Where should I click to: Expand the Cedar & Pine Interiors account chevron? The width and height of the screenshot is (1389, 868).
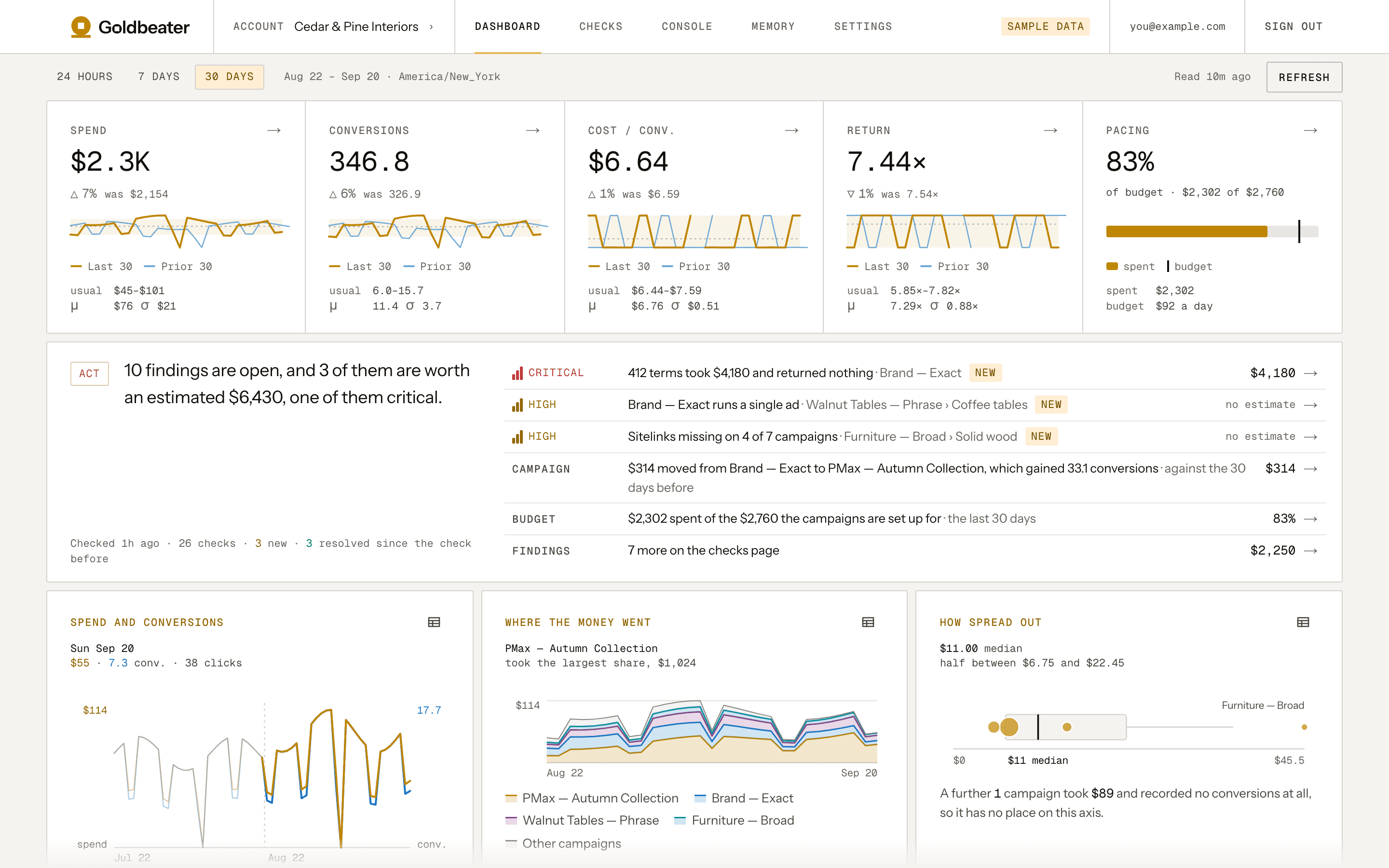(x=431, y=27)
